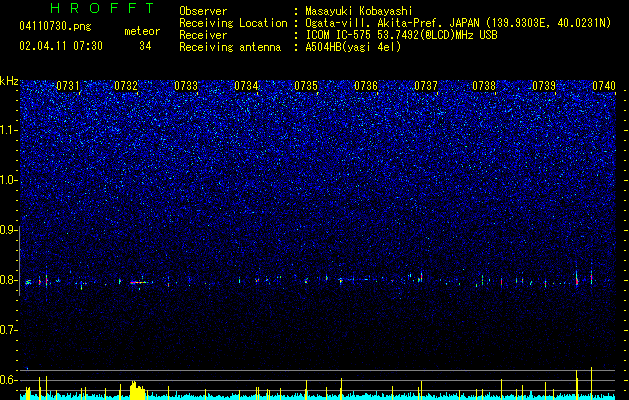Select the file name 04110730.png
Viewport: 629px width, 400px height.
pyautogui.click(x=55, y=26)
